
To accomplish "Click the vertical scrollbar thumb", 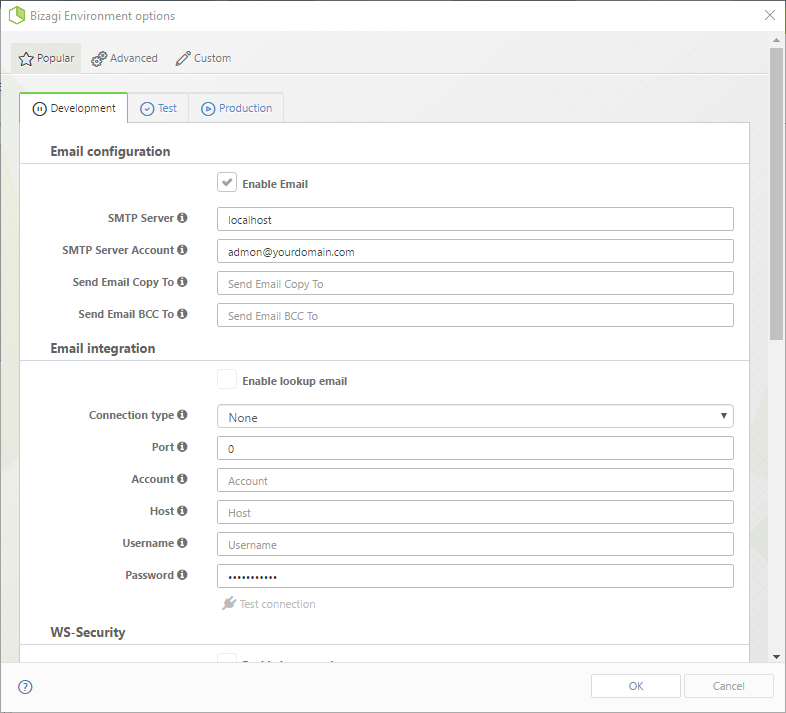I will click(x=776, y=194).
